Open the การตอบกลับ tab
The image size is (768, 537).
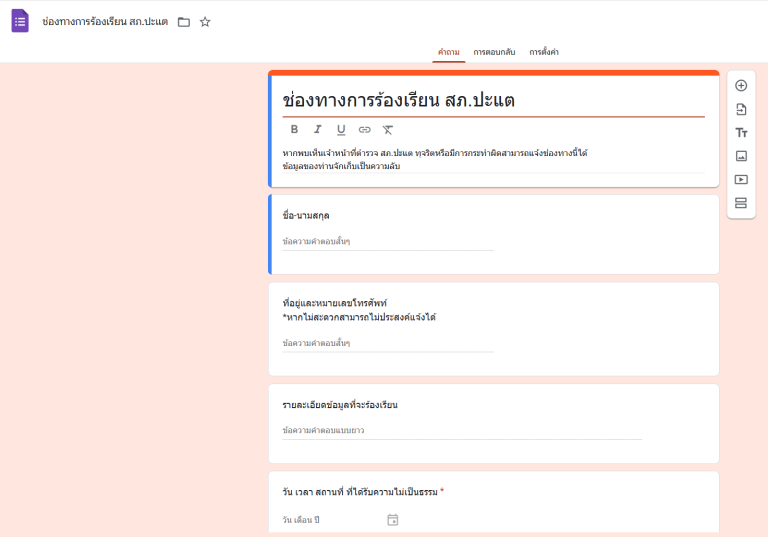pyautogui.click(x=494, y=52)
